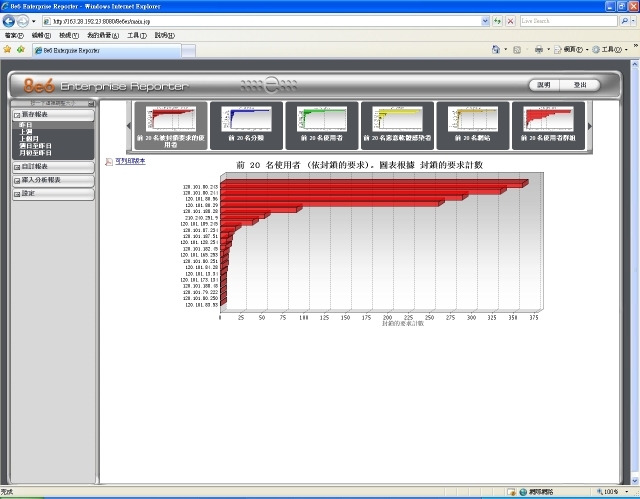Open a new blank browser tab
Viewport: 640px width, 499px height.
click(188, 51)
